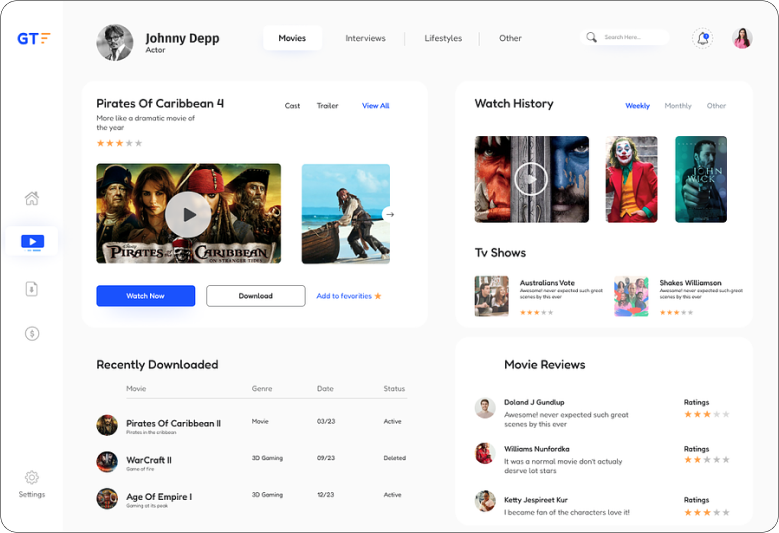Click Pirates Of Caribbean II row avatar
The height and width of the screenshot is (533, 779).
[107, 425]
